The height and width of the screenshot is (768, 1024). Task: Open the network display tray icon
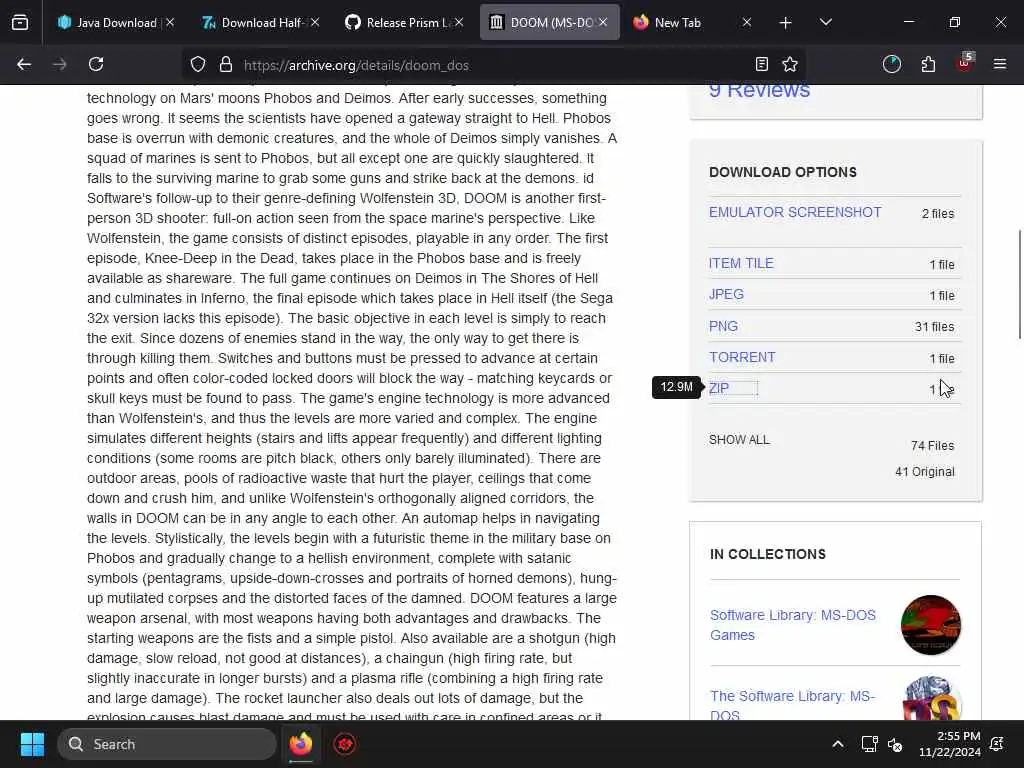869,744
